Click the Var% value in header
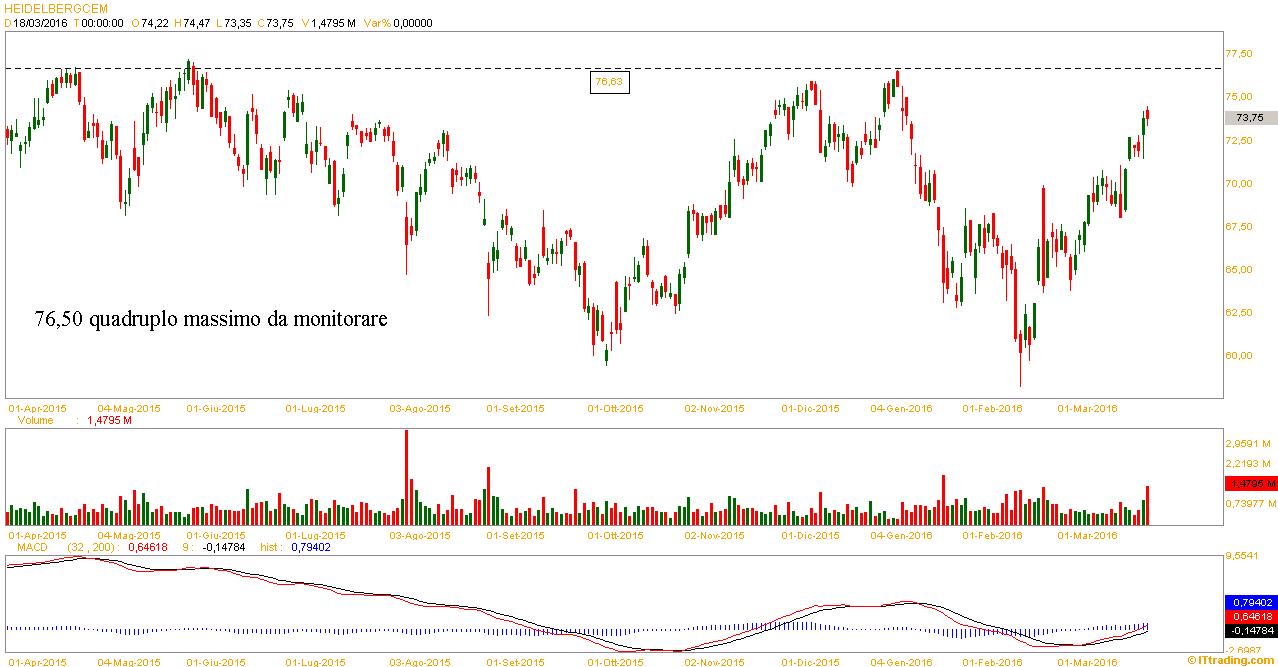This screenshot has width=1278, height=667. click(411, 22)
